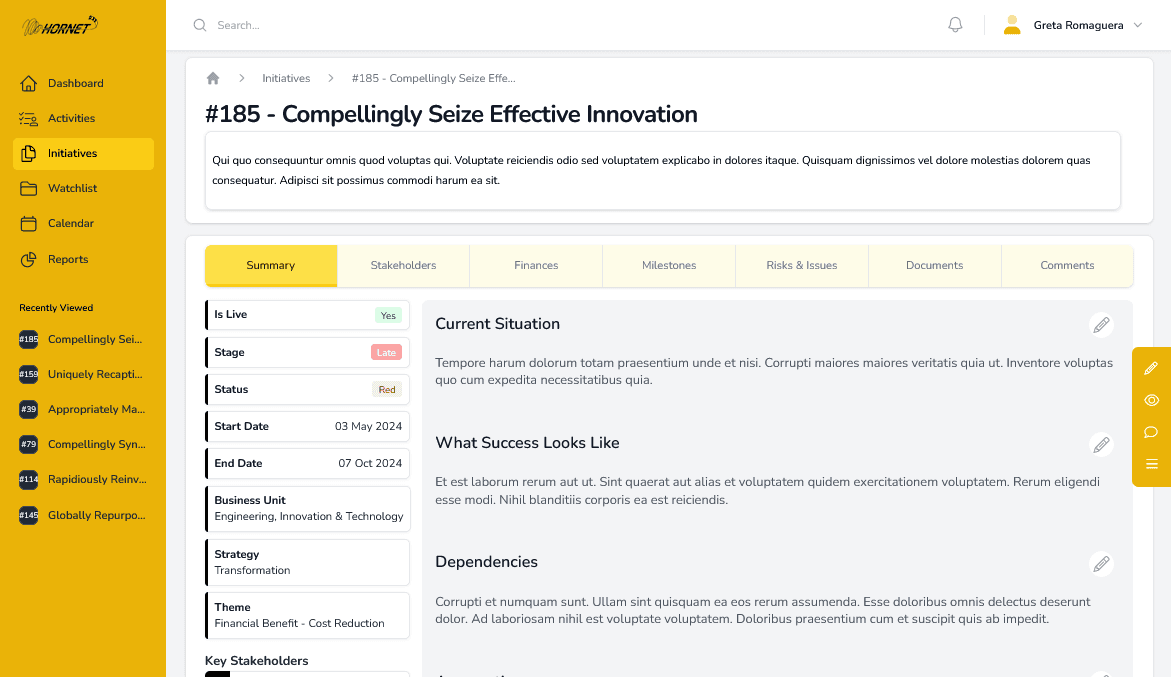Screen dimensions: 1171x677
Task: Open the Risks & Issues tab
Action: [801, 265]
